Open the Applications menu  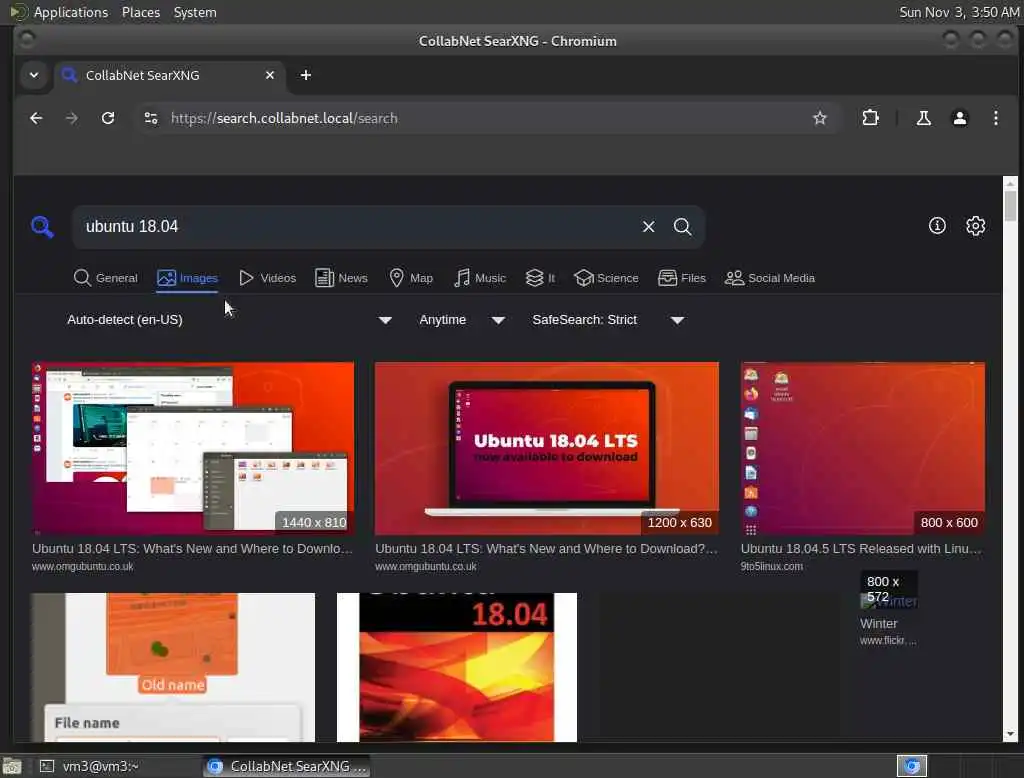[x=59, y=12]
